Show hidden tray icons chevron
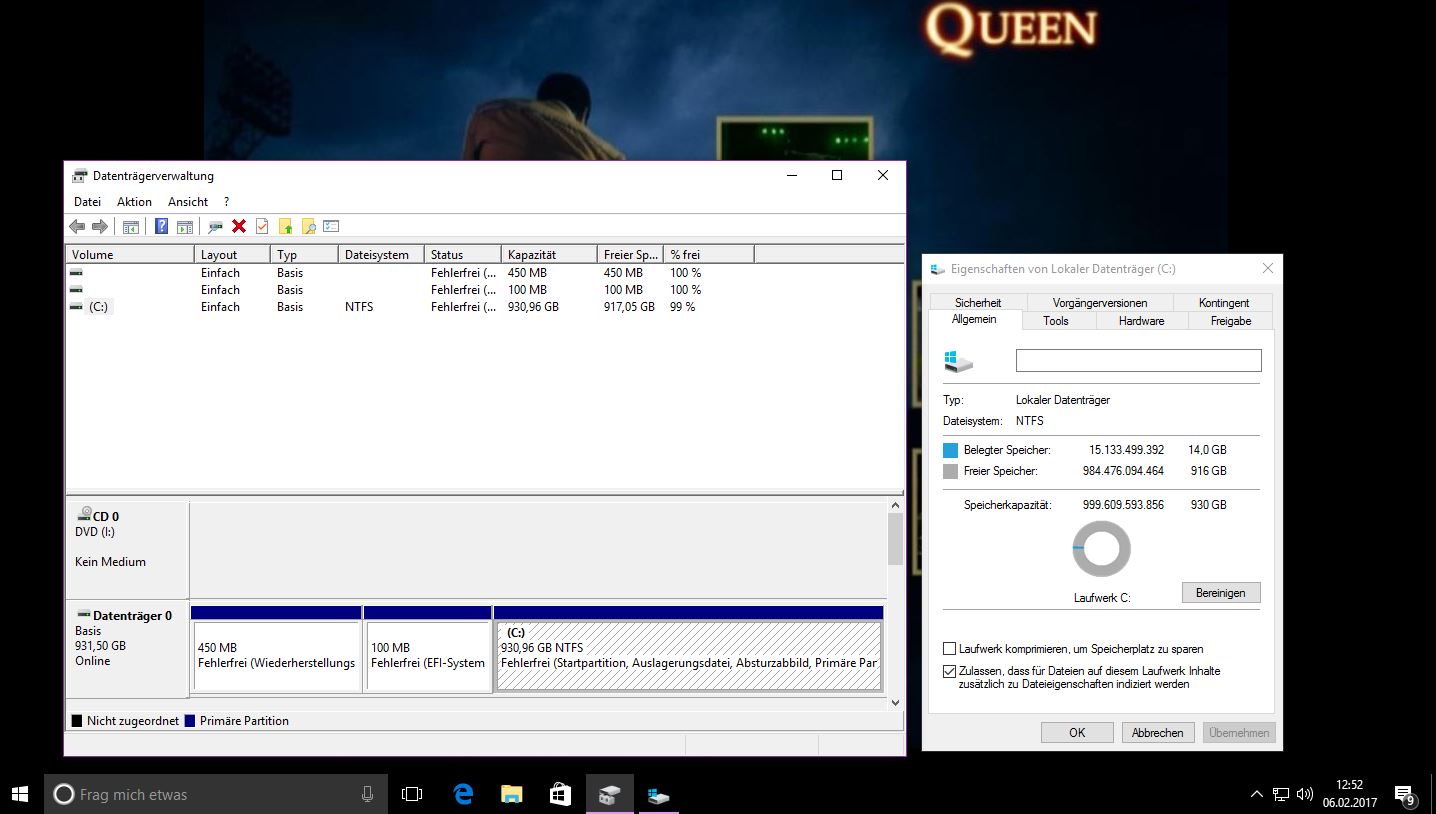Viewport: 1436px width, 814px height. pos(1257,795)
